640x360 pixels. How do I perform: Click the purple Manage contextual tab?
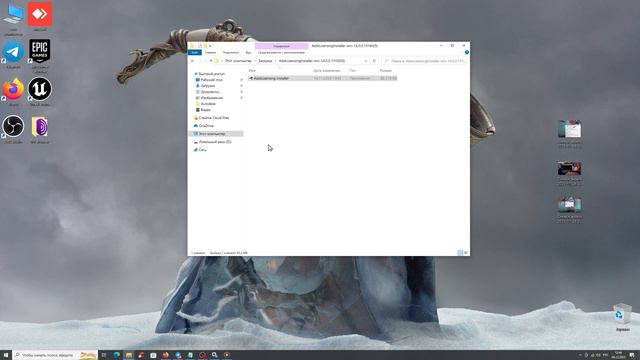coord(281,46)
